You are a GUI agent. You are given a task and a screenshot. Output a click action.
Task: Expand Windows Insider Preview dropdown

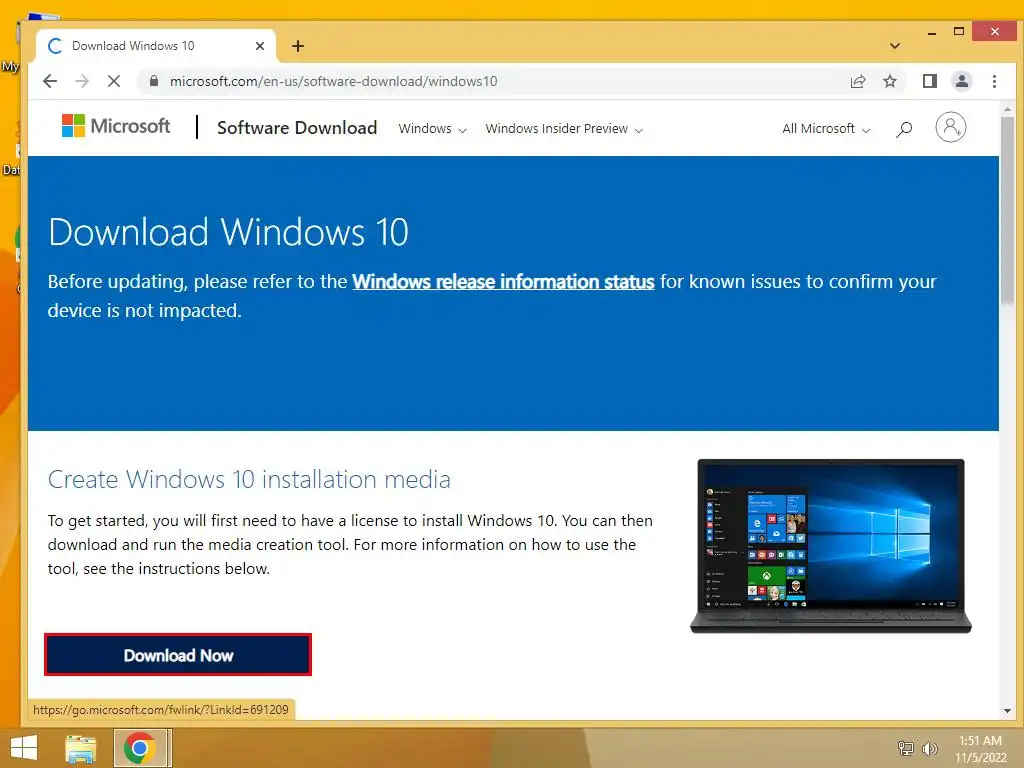tap(564, 129)
